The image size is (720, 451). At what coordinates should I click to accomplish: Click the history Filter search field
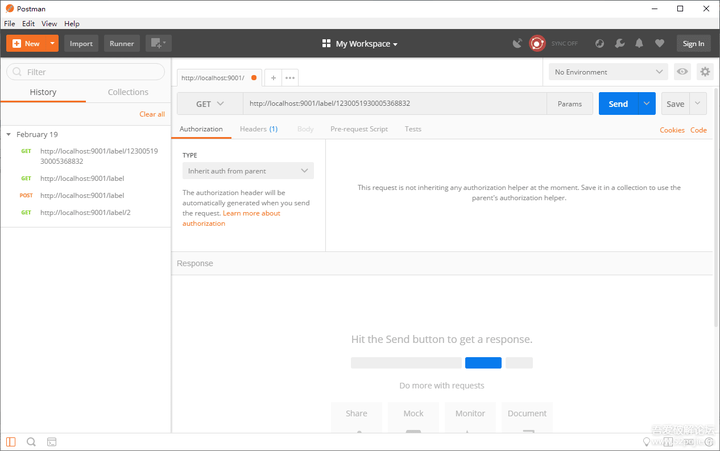click(x=85, y=72)
